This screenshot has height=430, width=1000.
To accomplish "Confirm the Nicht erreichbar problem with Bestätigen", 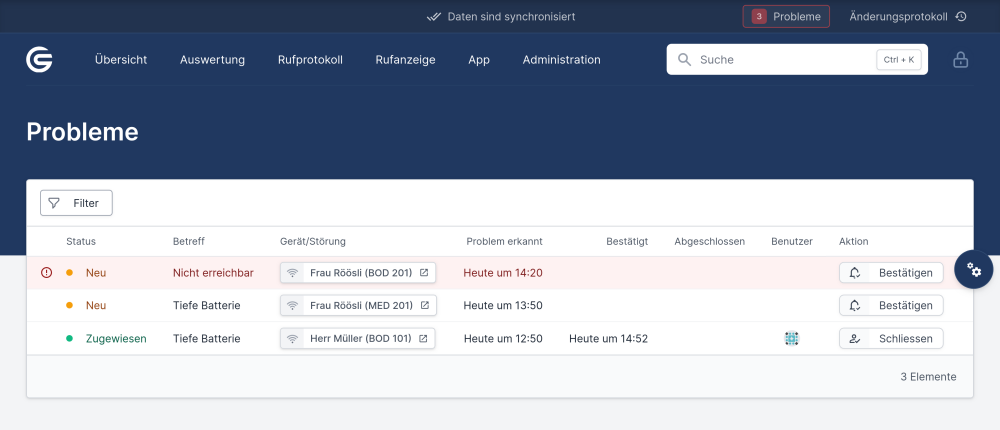I will pos(890,273).
